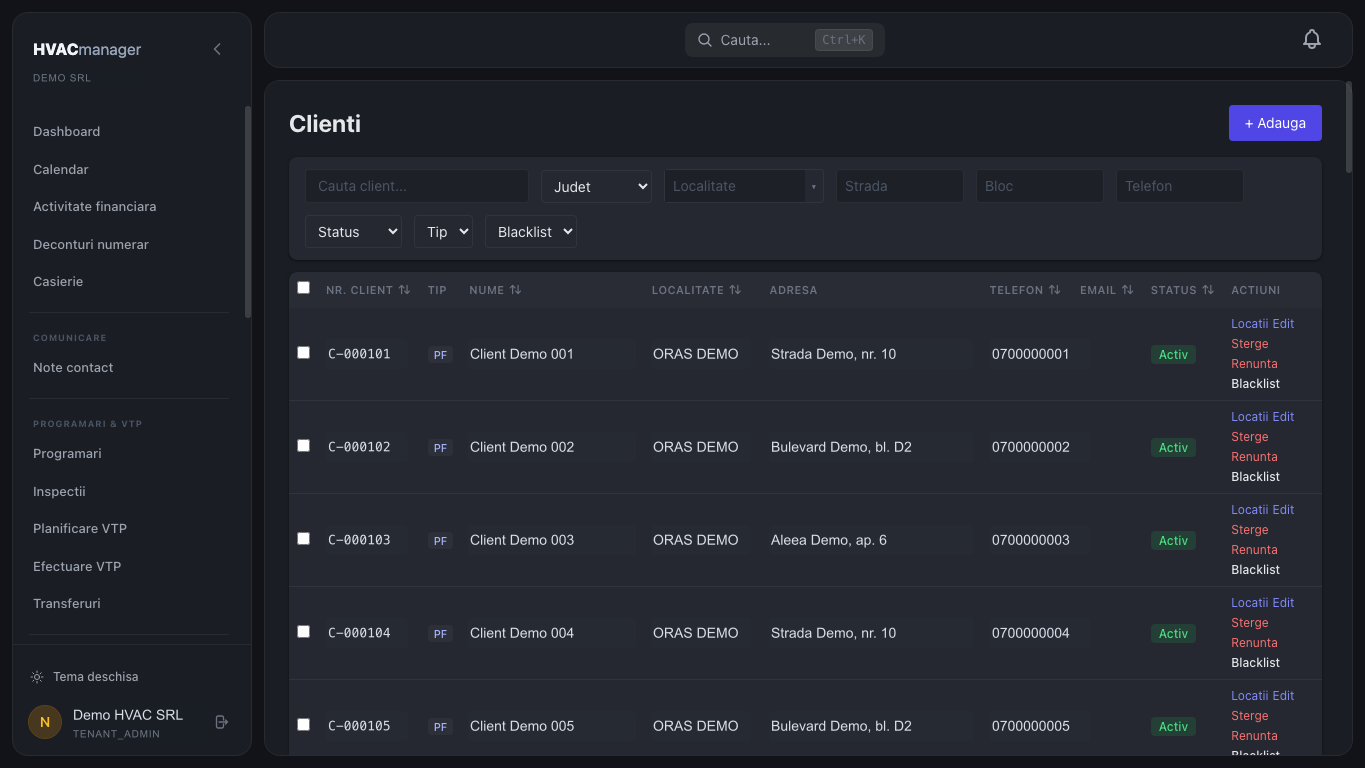
Task: Edit Client Demo 005
Action: 1283,696
